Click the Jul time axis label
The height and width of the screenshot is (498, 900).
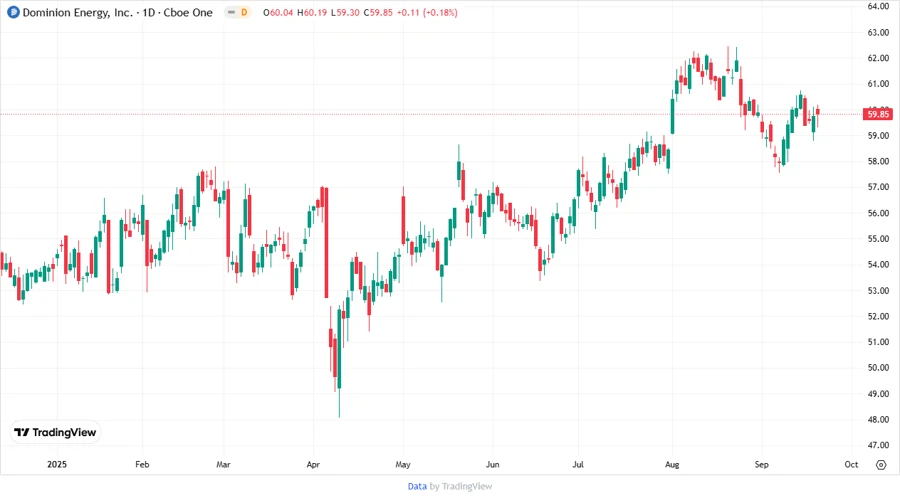click(577, 465)
